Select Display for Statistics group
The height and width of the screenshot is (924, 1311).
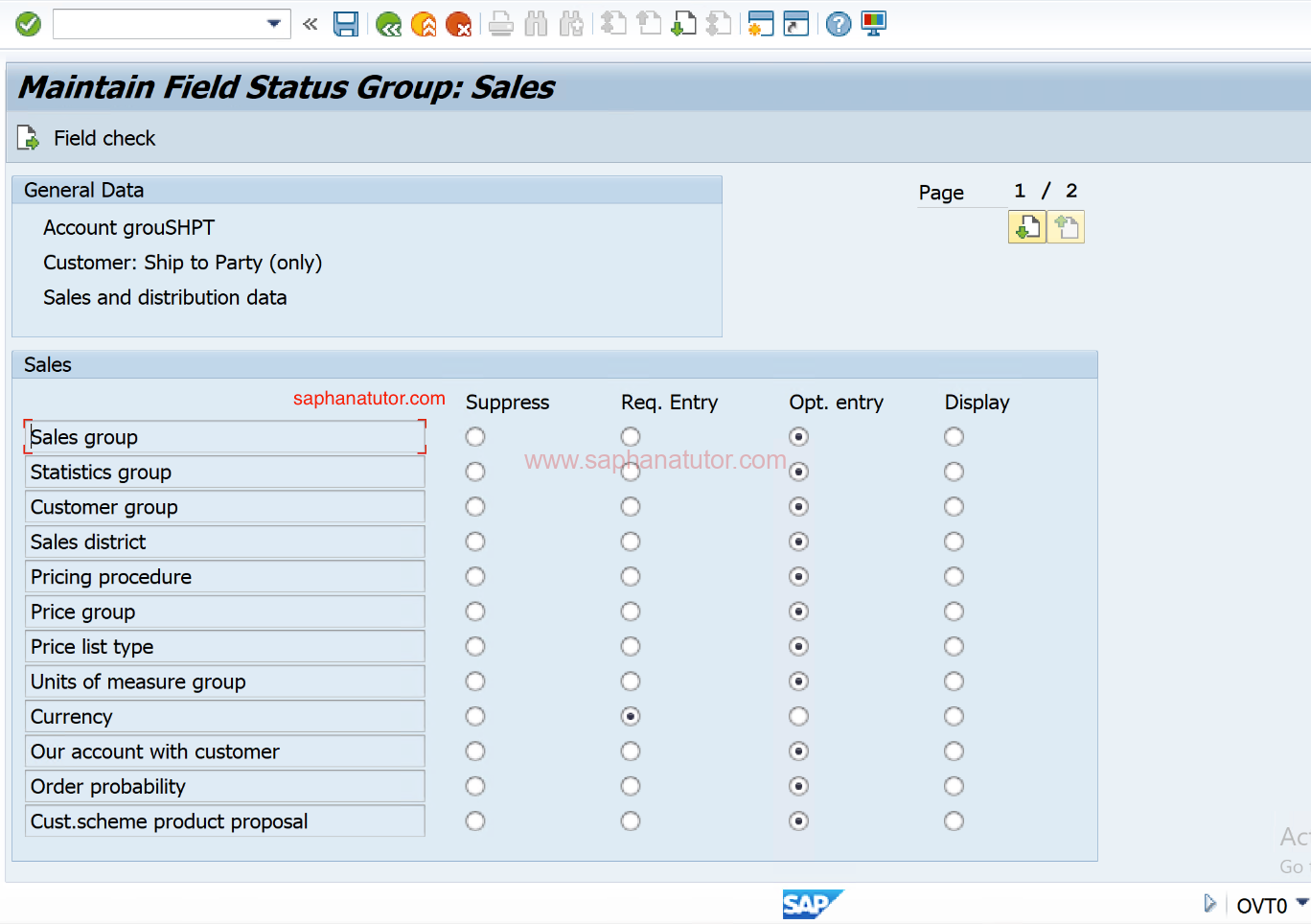[954, 472]
